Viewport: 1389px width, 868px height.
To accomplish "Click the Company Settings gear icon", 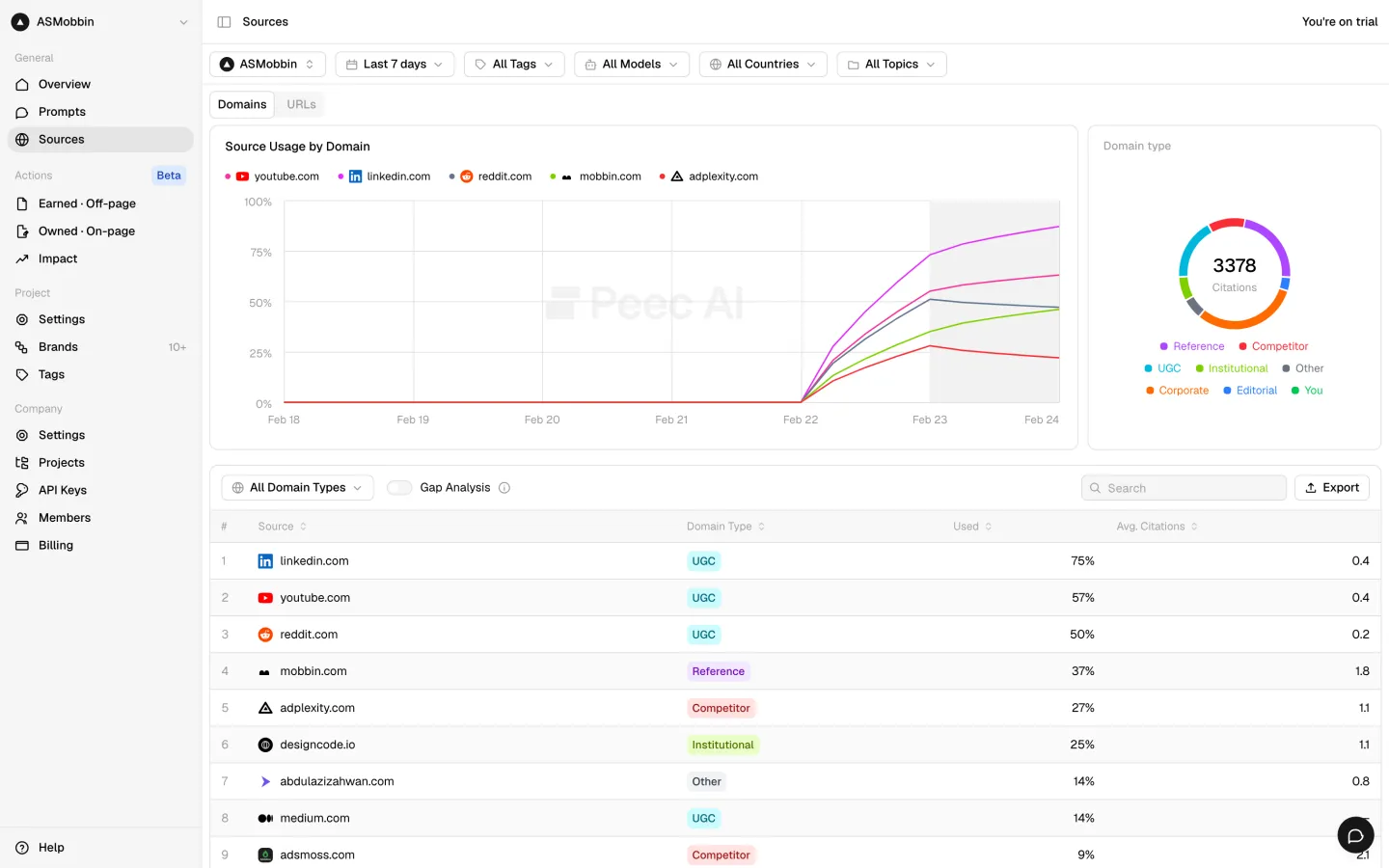I will tap(22, 435).
